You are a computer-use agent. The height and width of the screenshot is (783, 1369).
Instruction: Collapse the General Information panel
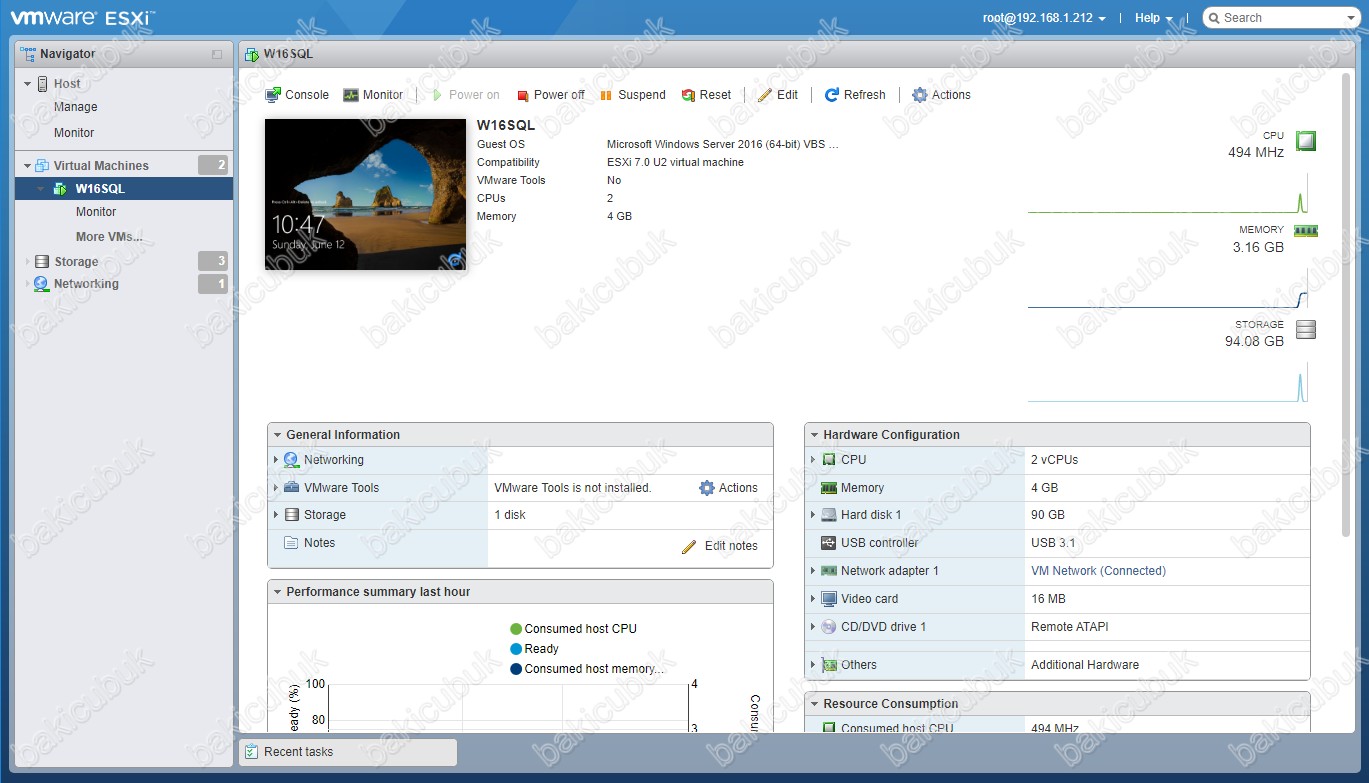[277, 435]
